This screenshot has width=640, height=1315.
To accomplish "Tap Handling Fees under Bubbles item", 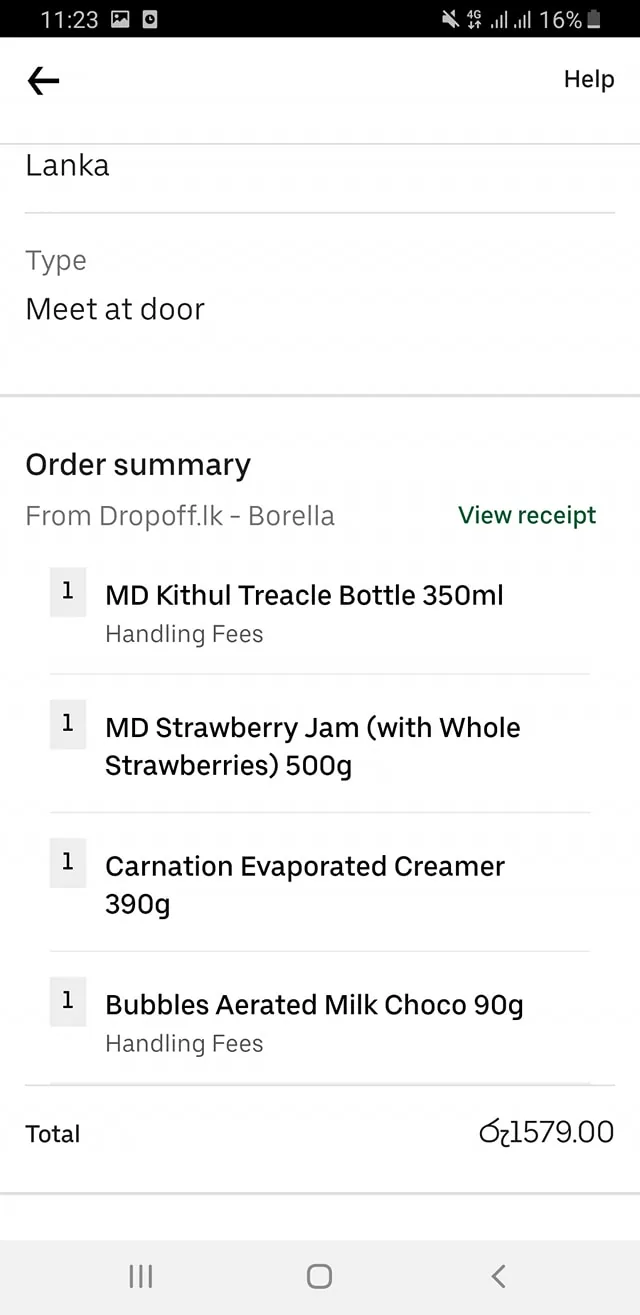I will [x=184, y=1043].
